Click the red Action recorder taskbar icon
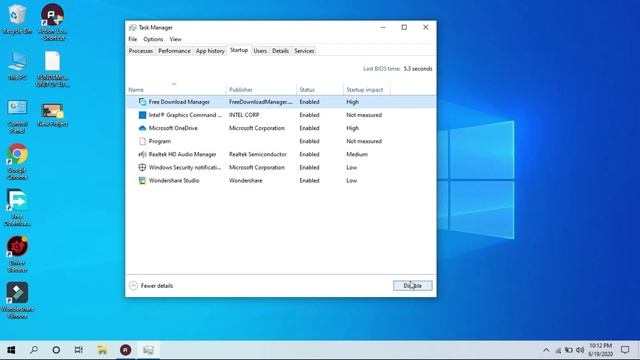 pos(125,350)
